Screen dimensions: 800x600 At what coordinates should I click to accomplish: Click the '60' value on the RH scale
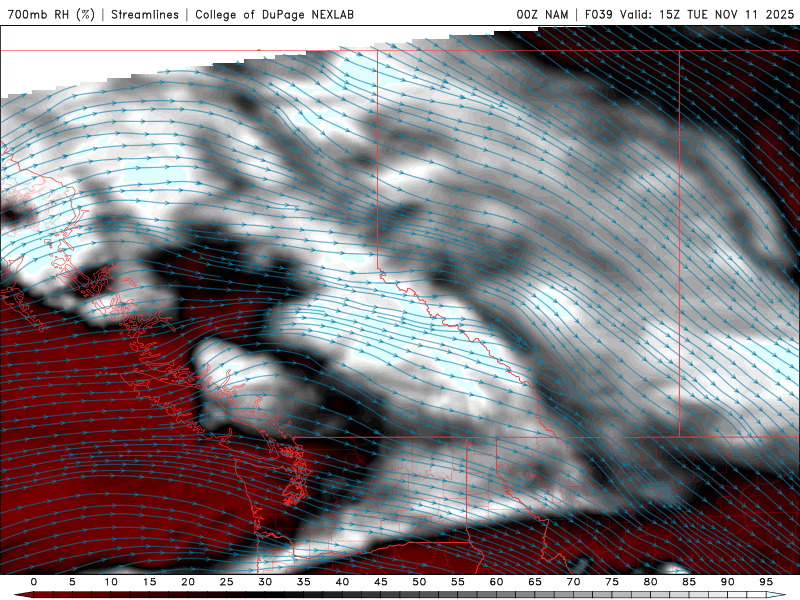pos(496,582)
